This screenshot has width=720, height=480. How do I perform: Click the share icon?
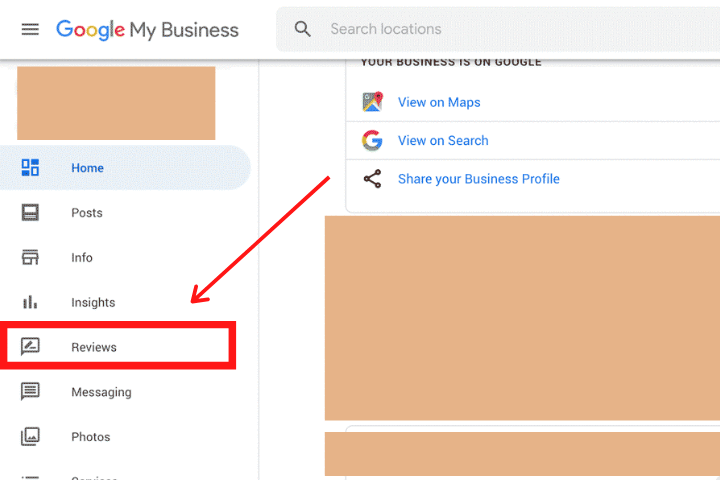point(372,179)
